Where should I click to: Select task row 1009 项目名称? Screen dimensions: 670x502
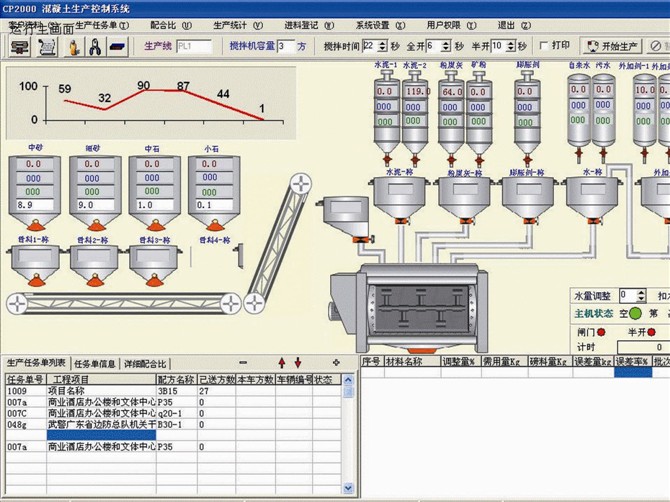point(173,390)
